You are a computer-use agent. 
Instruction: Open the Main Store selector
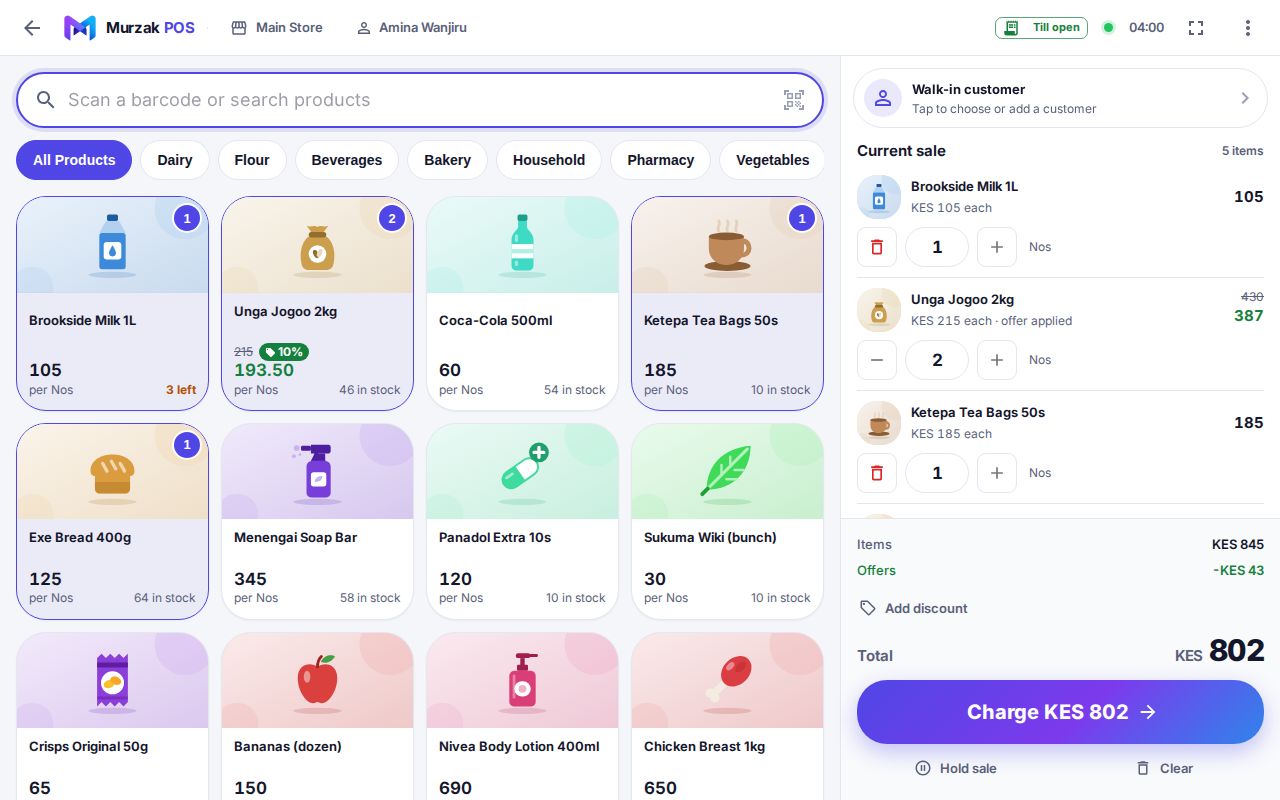[x=277, y=28]
